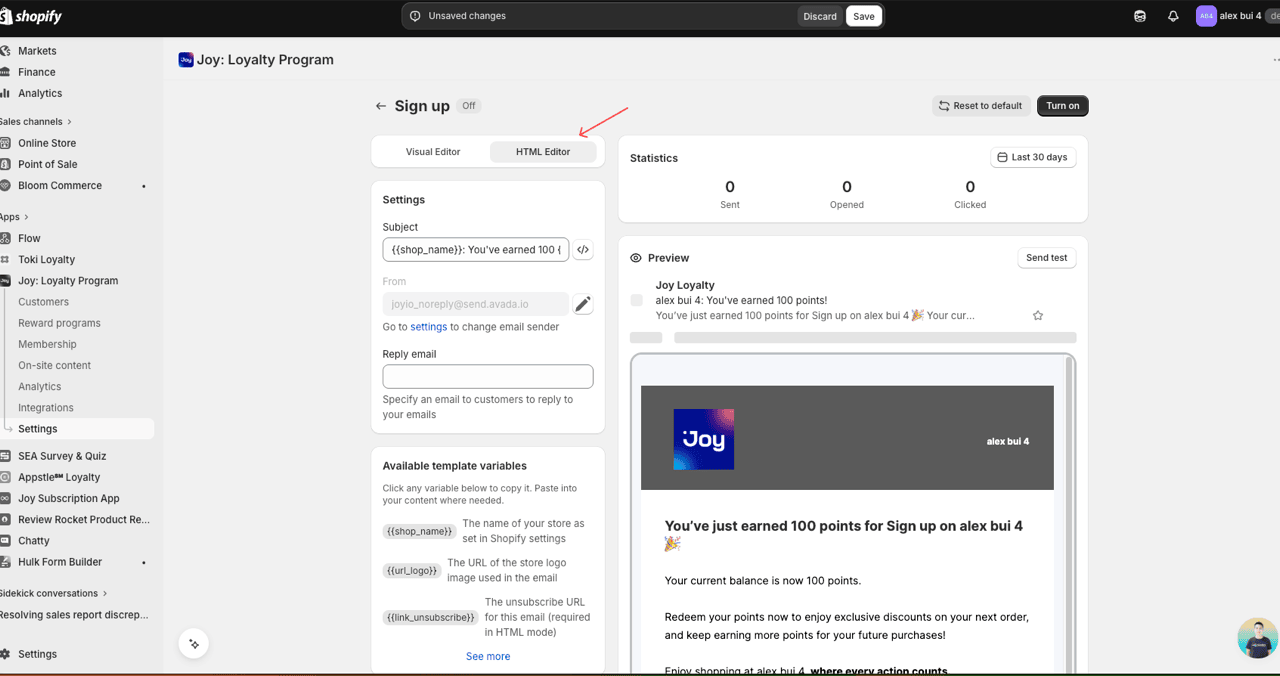
Task: Open Reward programs in sidebar
Action: pos(59,323)
